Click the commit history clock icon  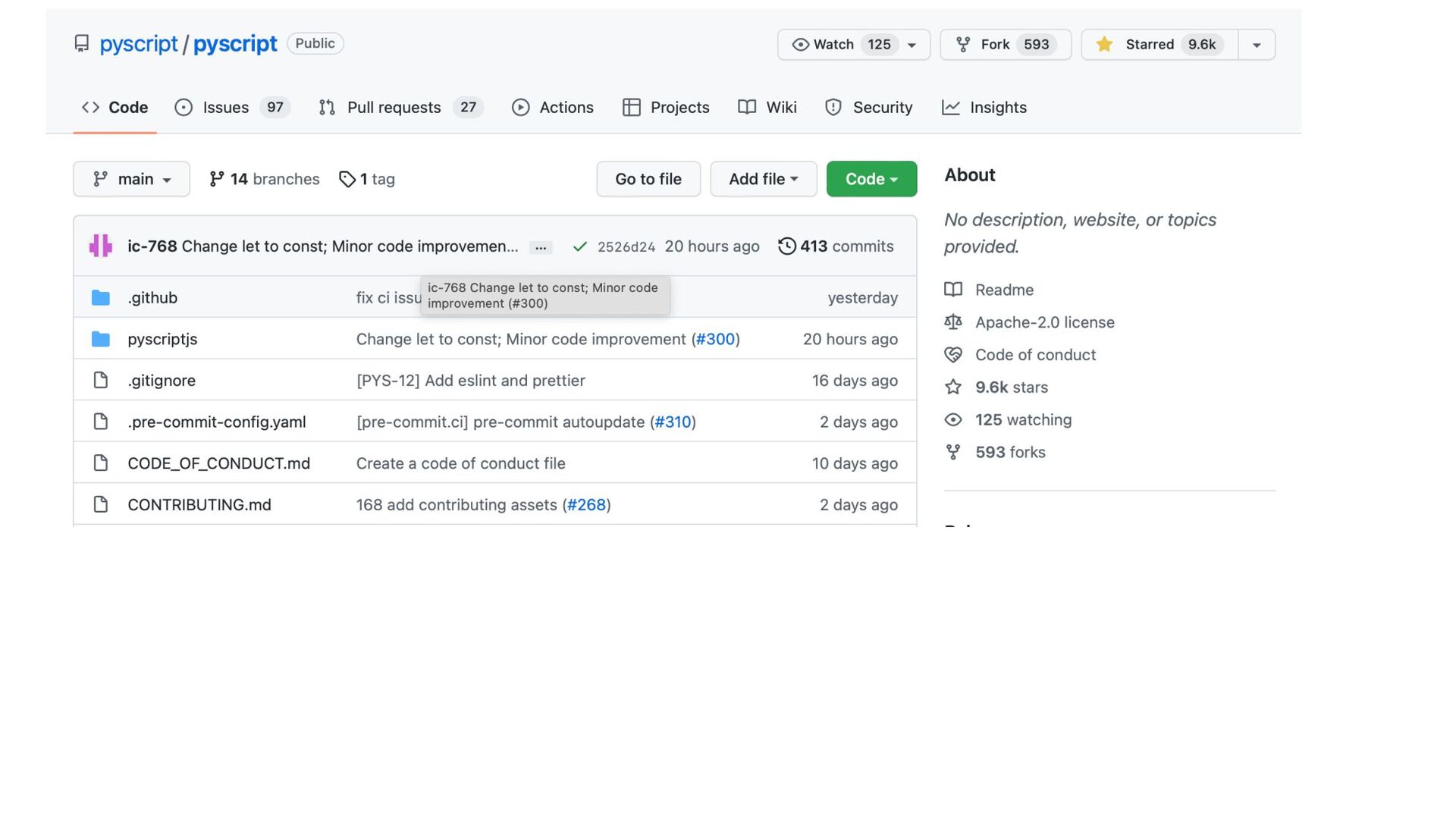[x=787, y=246]
